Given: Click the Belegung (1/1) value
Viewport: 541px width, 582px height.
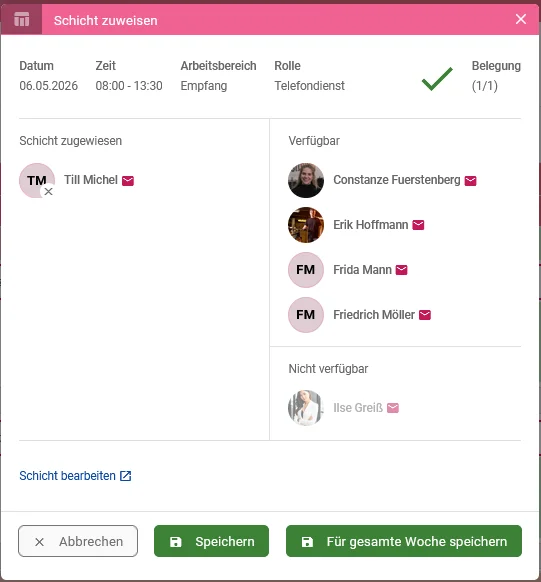Looking at the screenshot, I should point(485,86).
